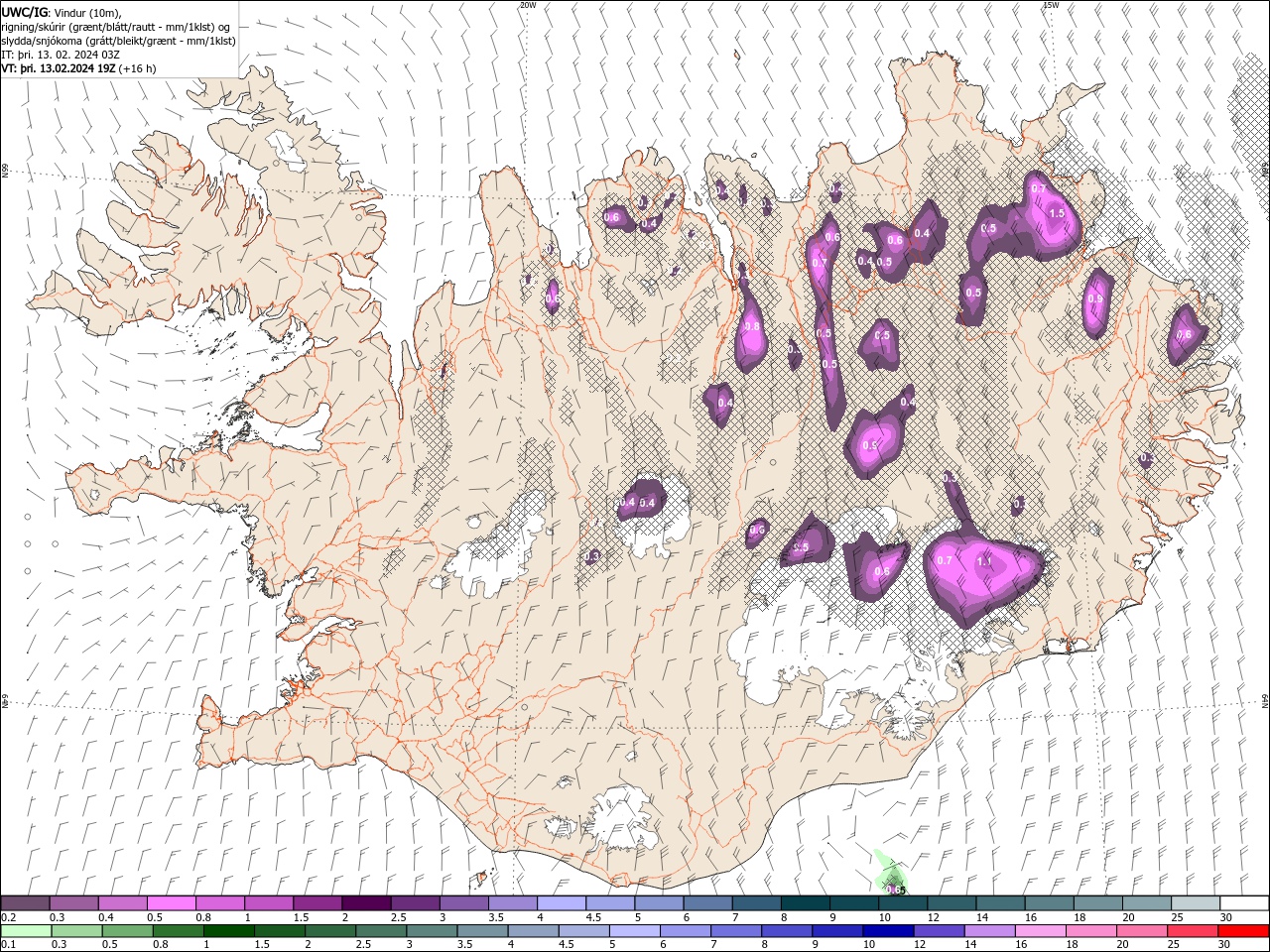
Task: Click the valid time 'VT: þri. 13.02.2024 19Z'
Action: (58, 68)
